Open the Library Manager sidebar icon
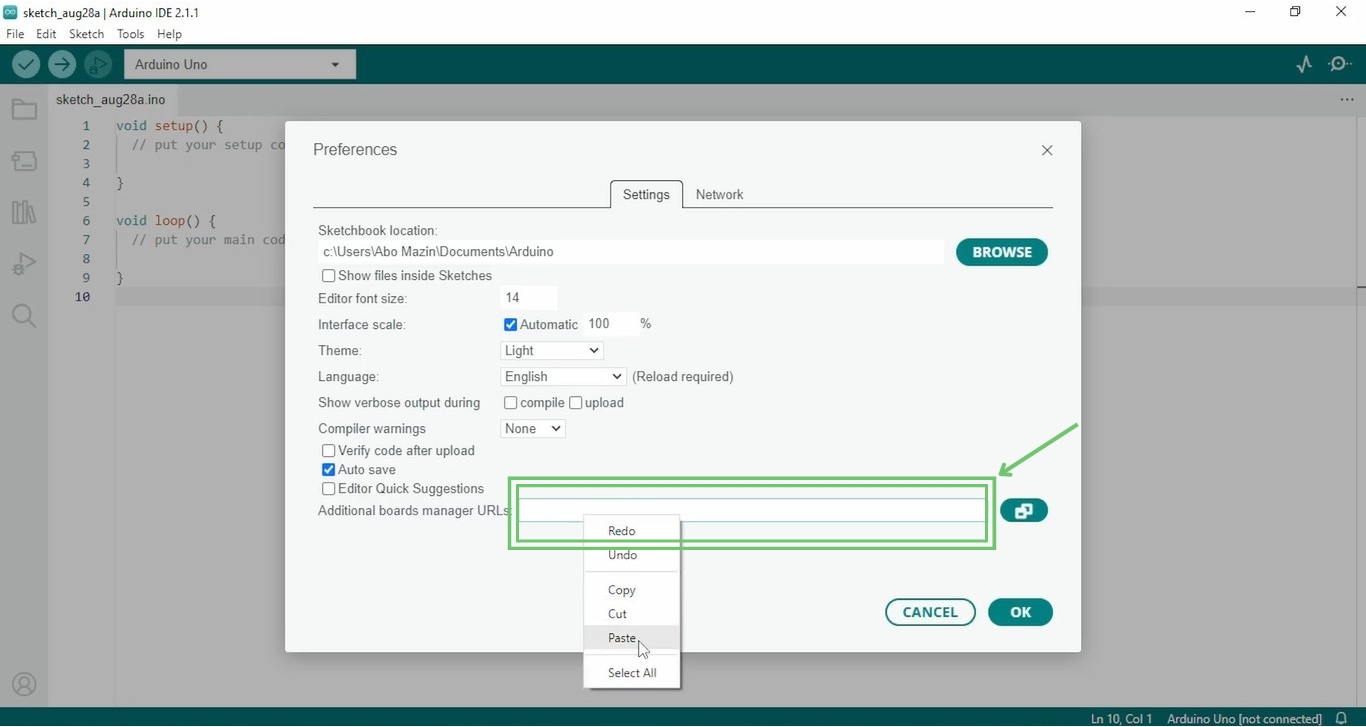Screen dimensions: 1366x727 click(x=24, y=212)
